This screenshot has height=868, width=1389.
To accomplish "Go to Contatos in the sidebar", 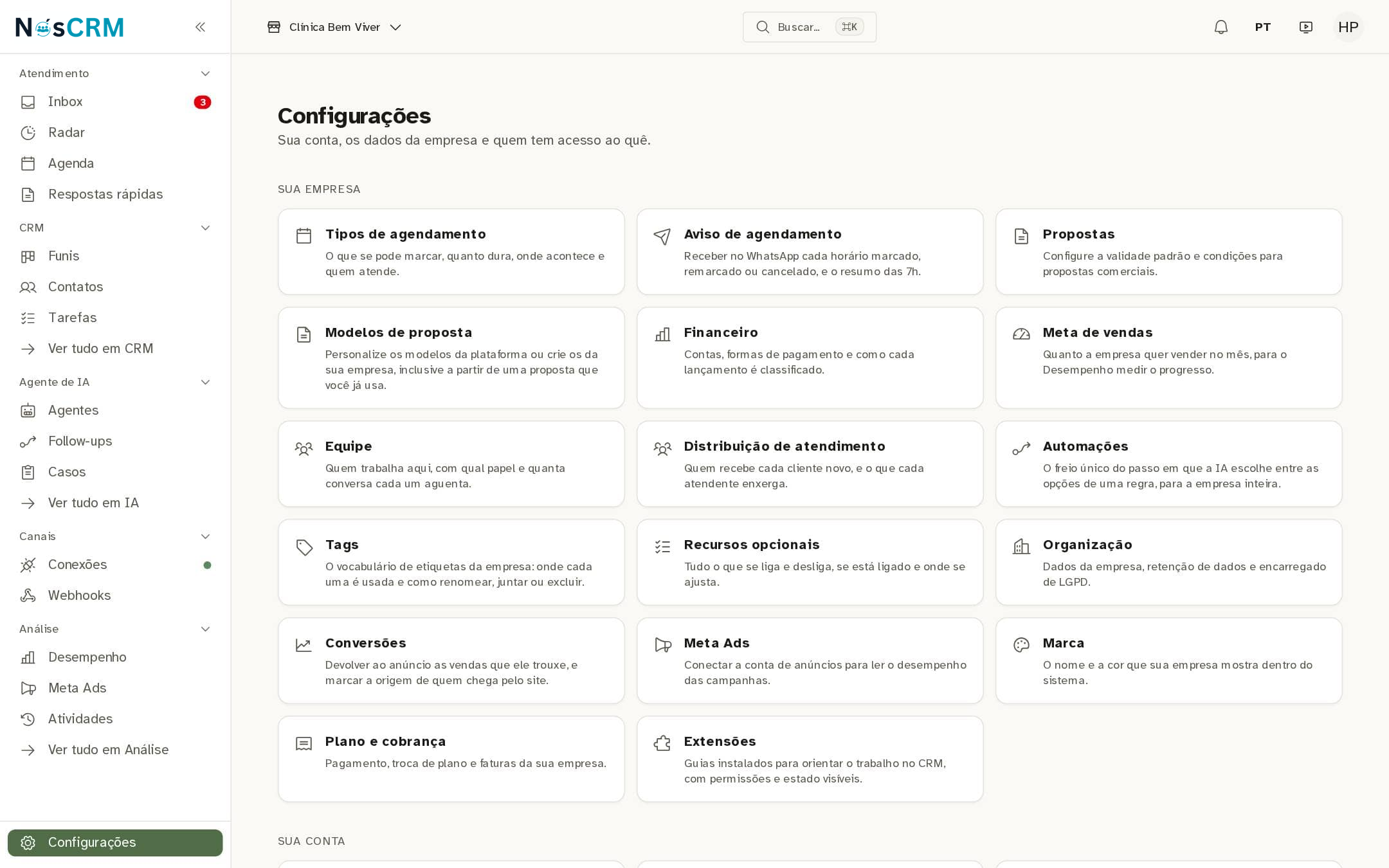I will pyautogui.click(x=115, y=287).
